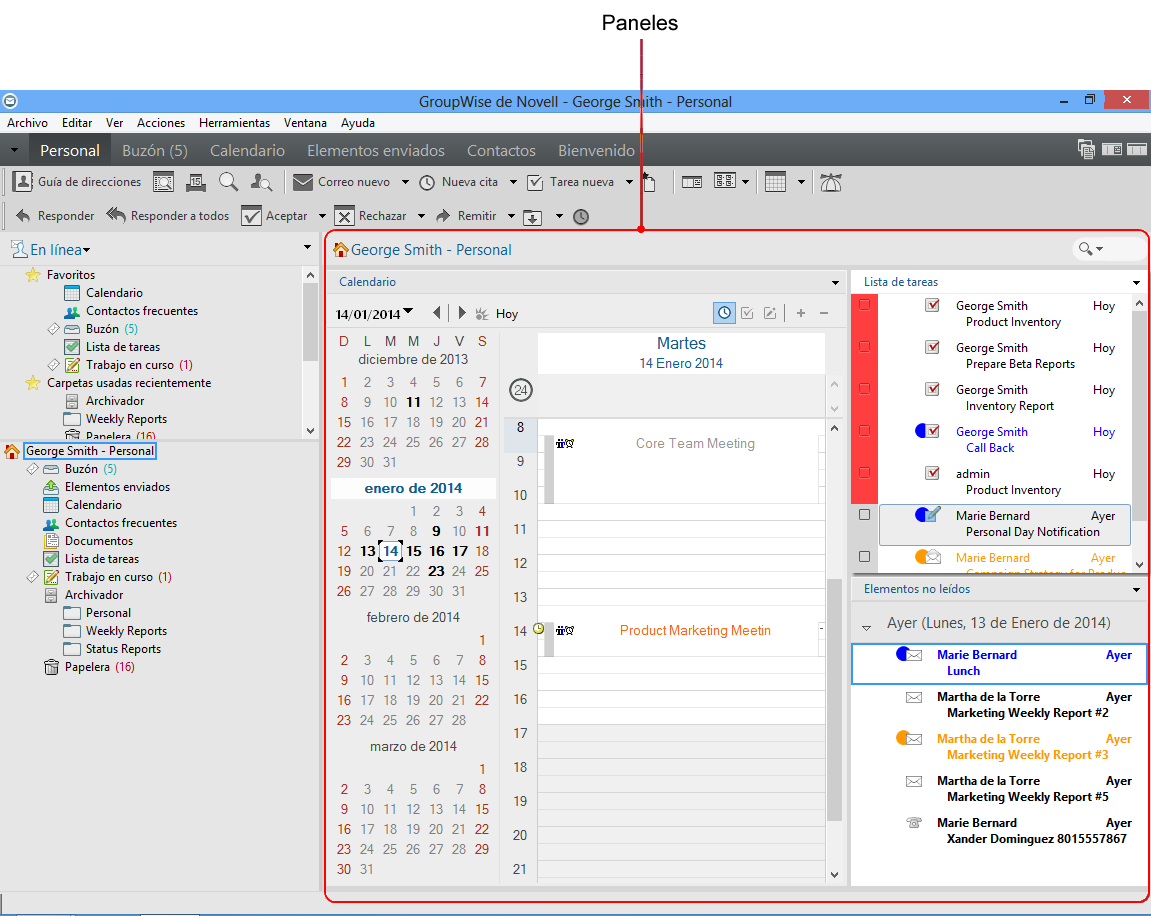Click the Lista de tareas scrollbar
Viewport: 1151px width, 916px height.
[1139, 415]
